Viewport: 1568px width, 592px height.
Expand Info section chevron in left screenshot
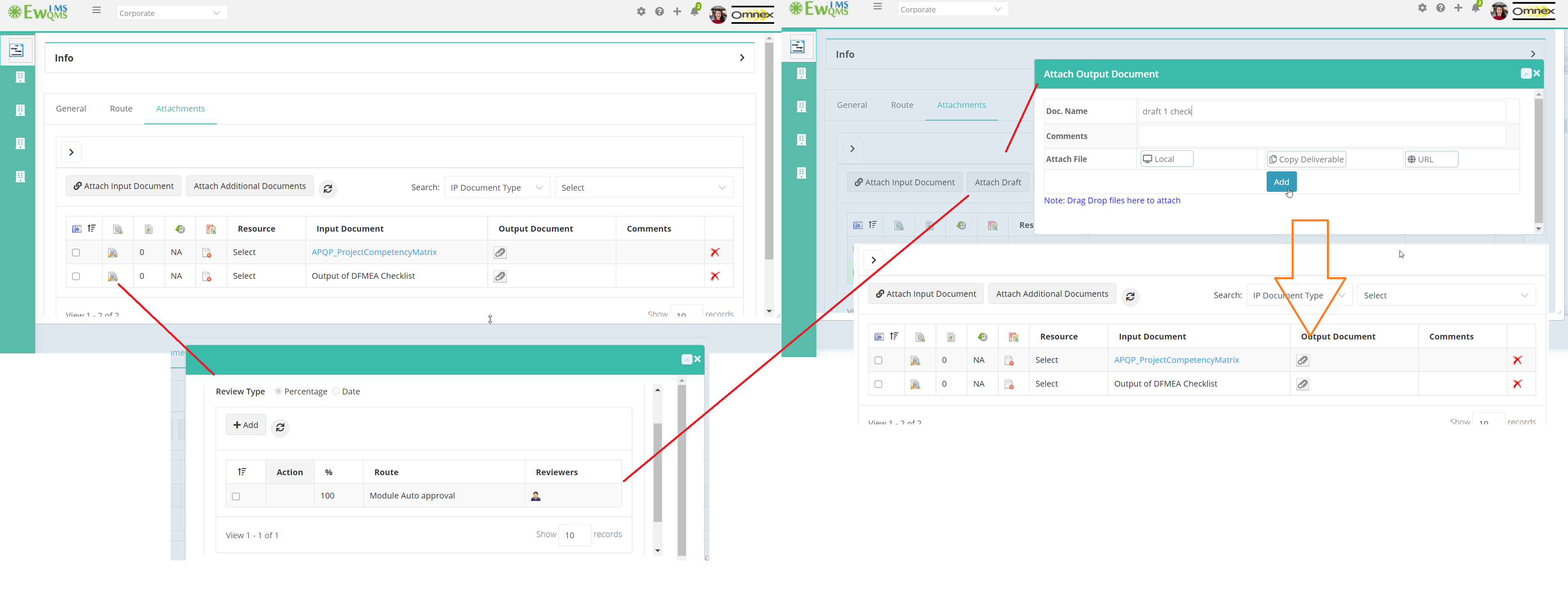pos(742,58)
